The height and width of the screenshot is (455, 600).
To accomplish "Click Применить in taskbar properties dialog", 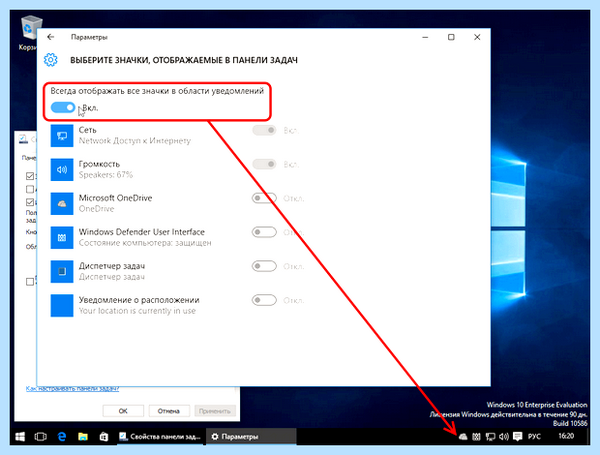I will point(215,411).
